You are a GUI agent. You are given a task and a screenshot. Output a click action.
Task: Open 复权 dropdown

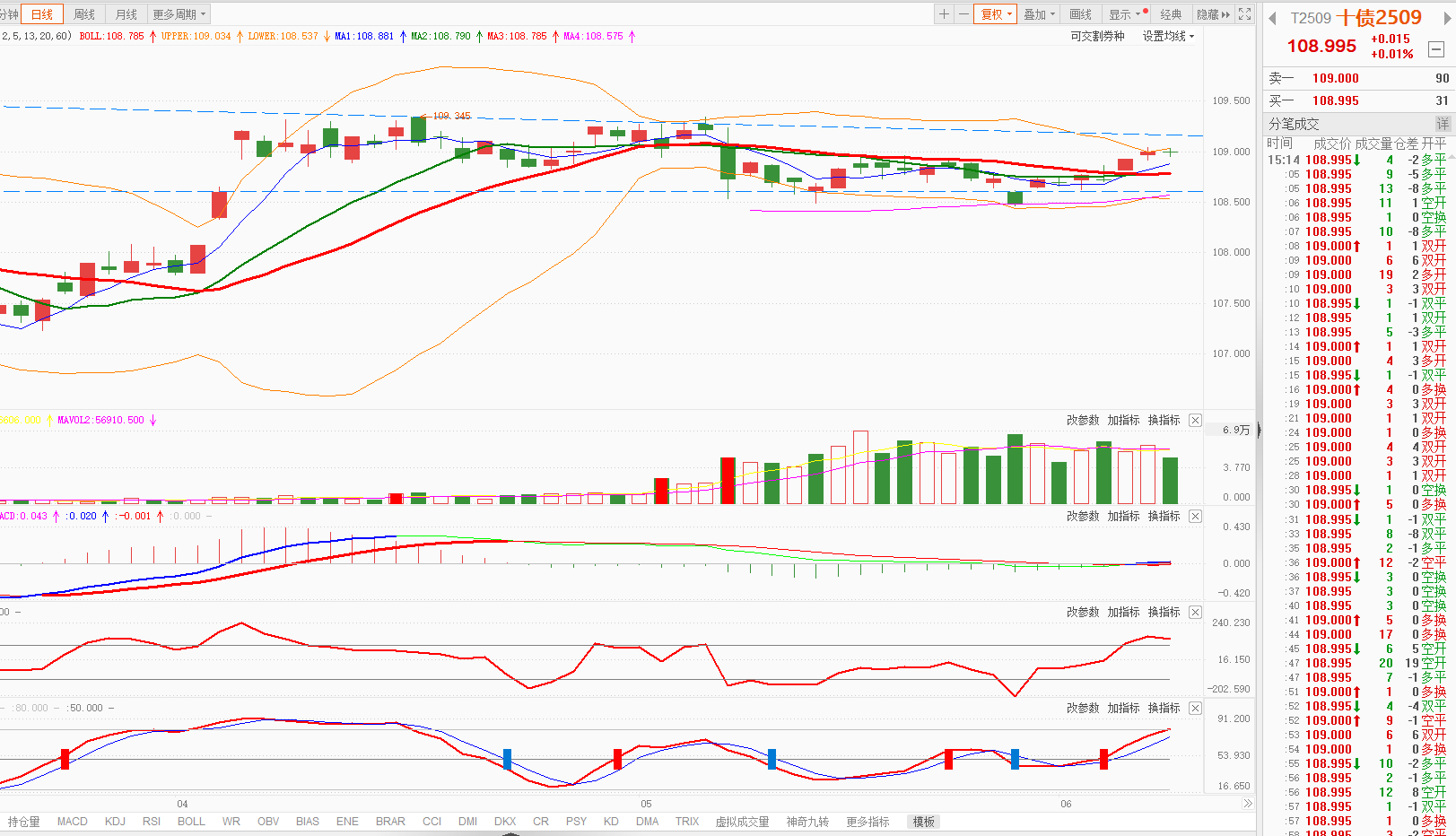click(996, 14)
